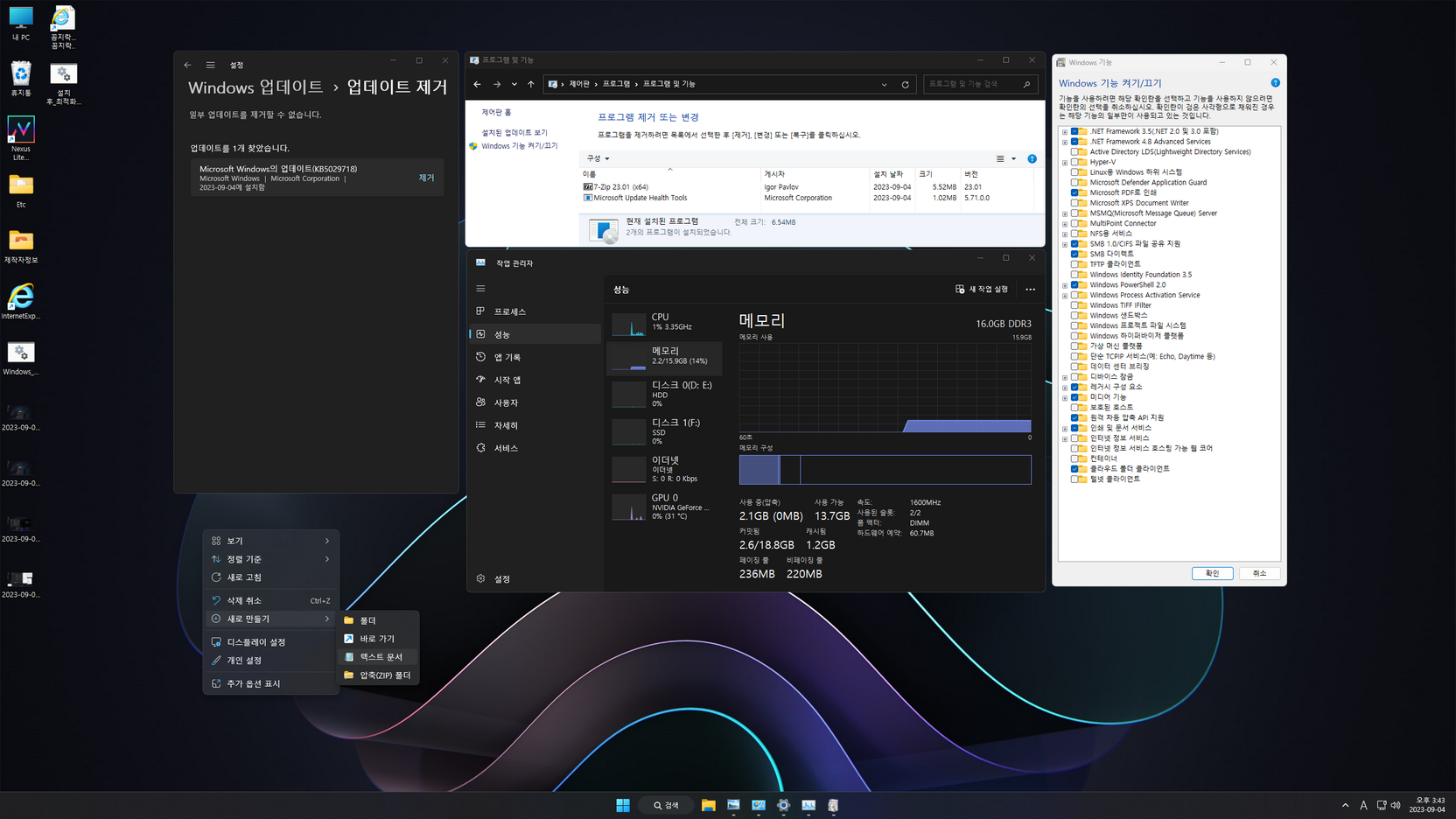Uncheck 클라우드 폴더 클라이언트 feature
This screenshot has width=1456, height=819.
pos(1074,469)
